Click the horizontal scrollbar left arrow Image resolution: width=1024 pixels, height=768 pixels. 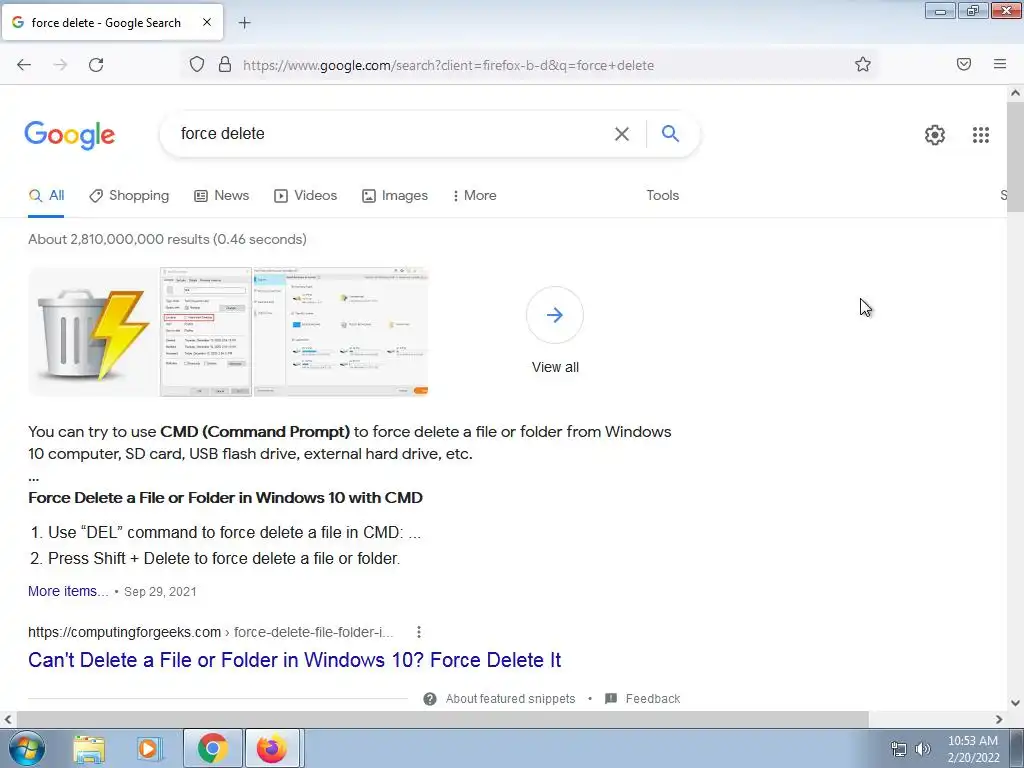tap(8, 720)
